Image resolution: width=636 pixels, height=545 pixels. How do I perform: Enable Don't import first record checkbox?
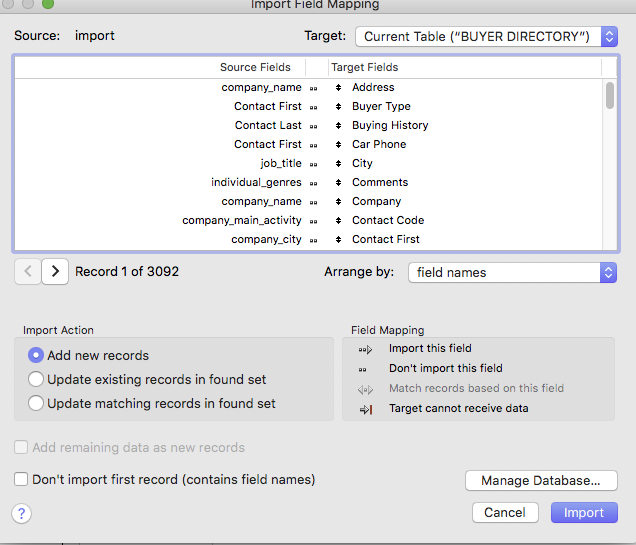pos(21,480)
